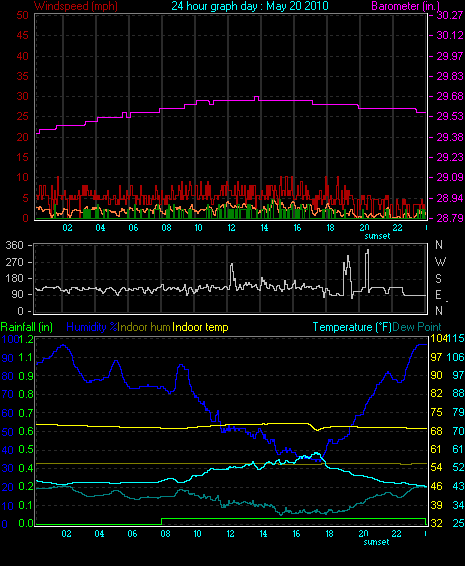This screenshot has height=566, width=465.
Task: Click blue humidity value 60
Action: pos(8,413)
